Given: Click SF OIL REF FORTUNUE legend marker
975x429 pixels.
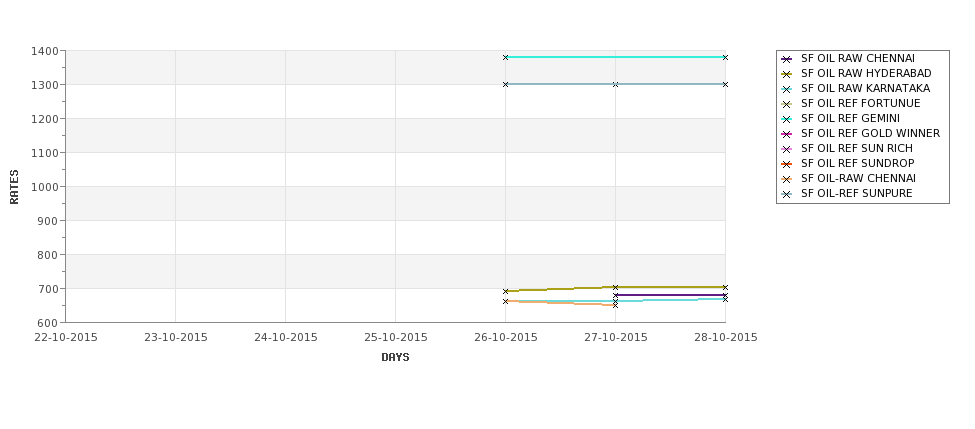Looking at the screenshot, I should pyautogui.click(x=787, y=104).
